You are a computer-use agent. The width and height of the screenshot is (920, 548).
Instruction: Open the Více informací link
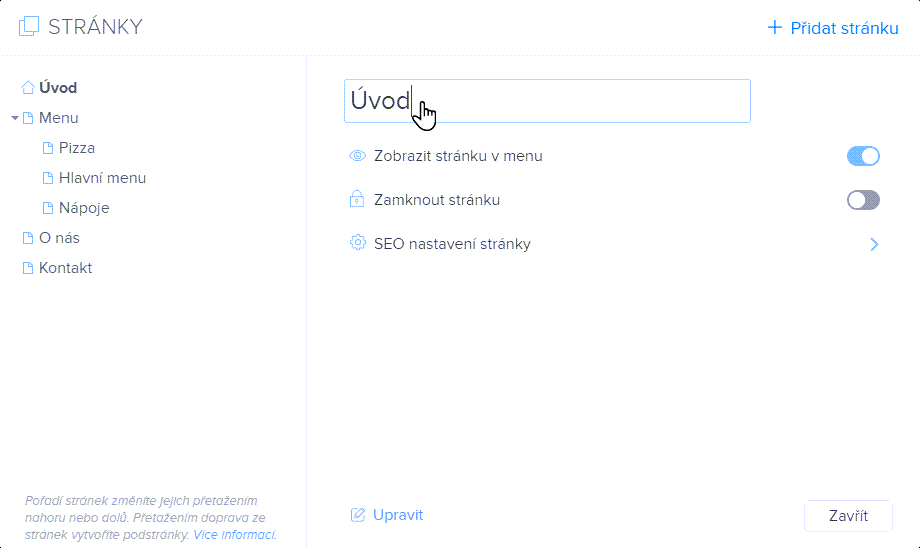pyautogui.click(x=234, y=535)
